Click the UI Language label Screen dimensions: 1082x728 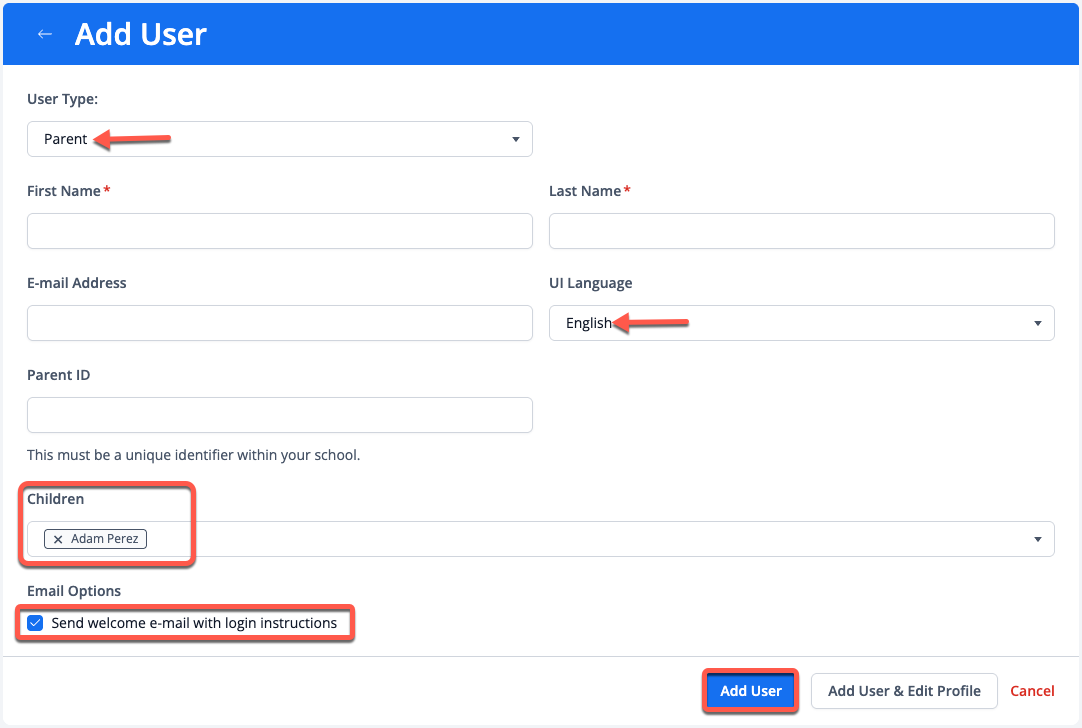click(x=590, y=283)
